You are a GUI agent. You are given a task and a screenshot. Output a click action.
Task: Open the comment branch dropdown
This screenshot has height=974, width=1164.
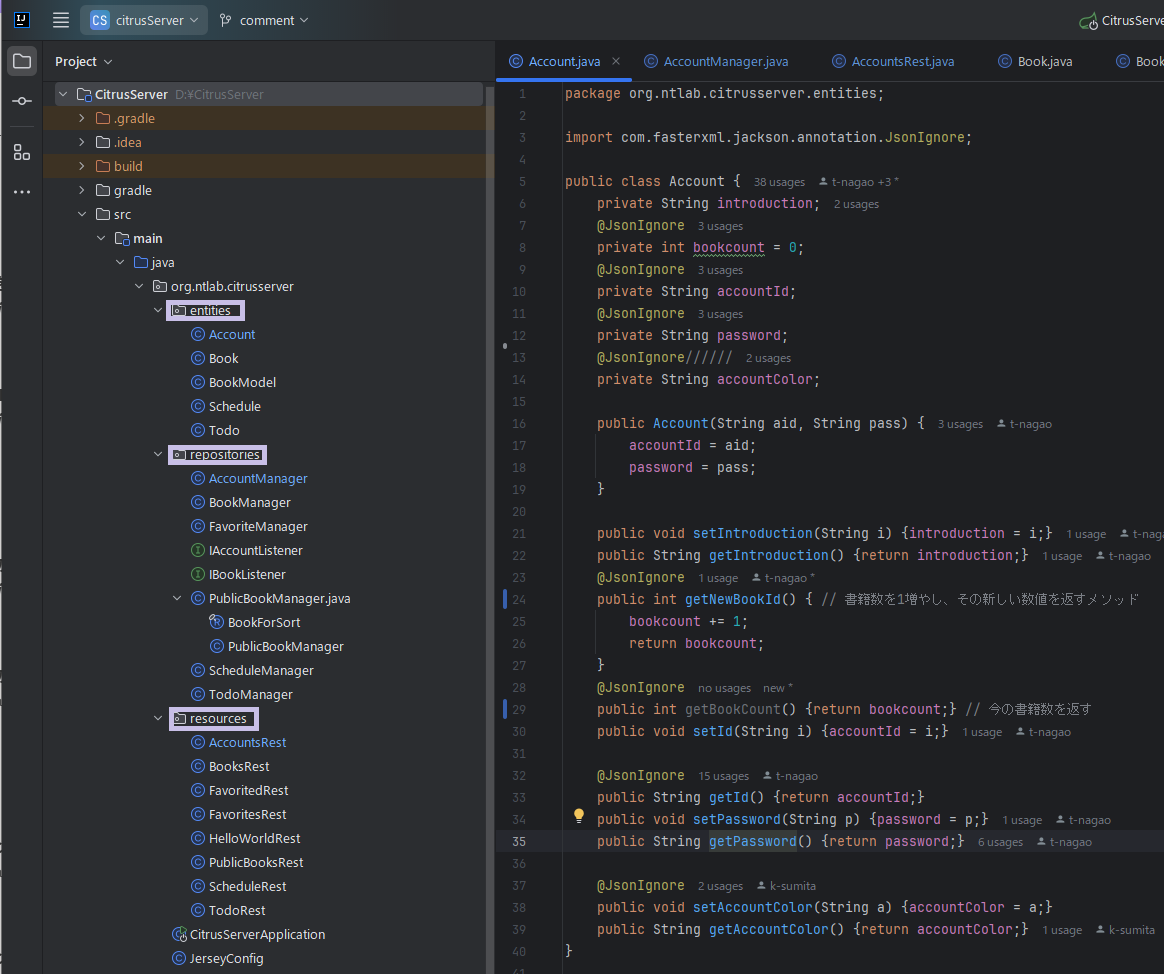point(264,20)
